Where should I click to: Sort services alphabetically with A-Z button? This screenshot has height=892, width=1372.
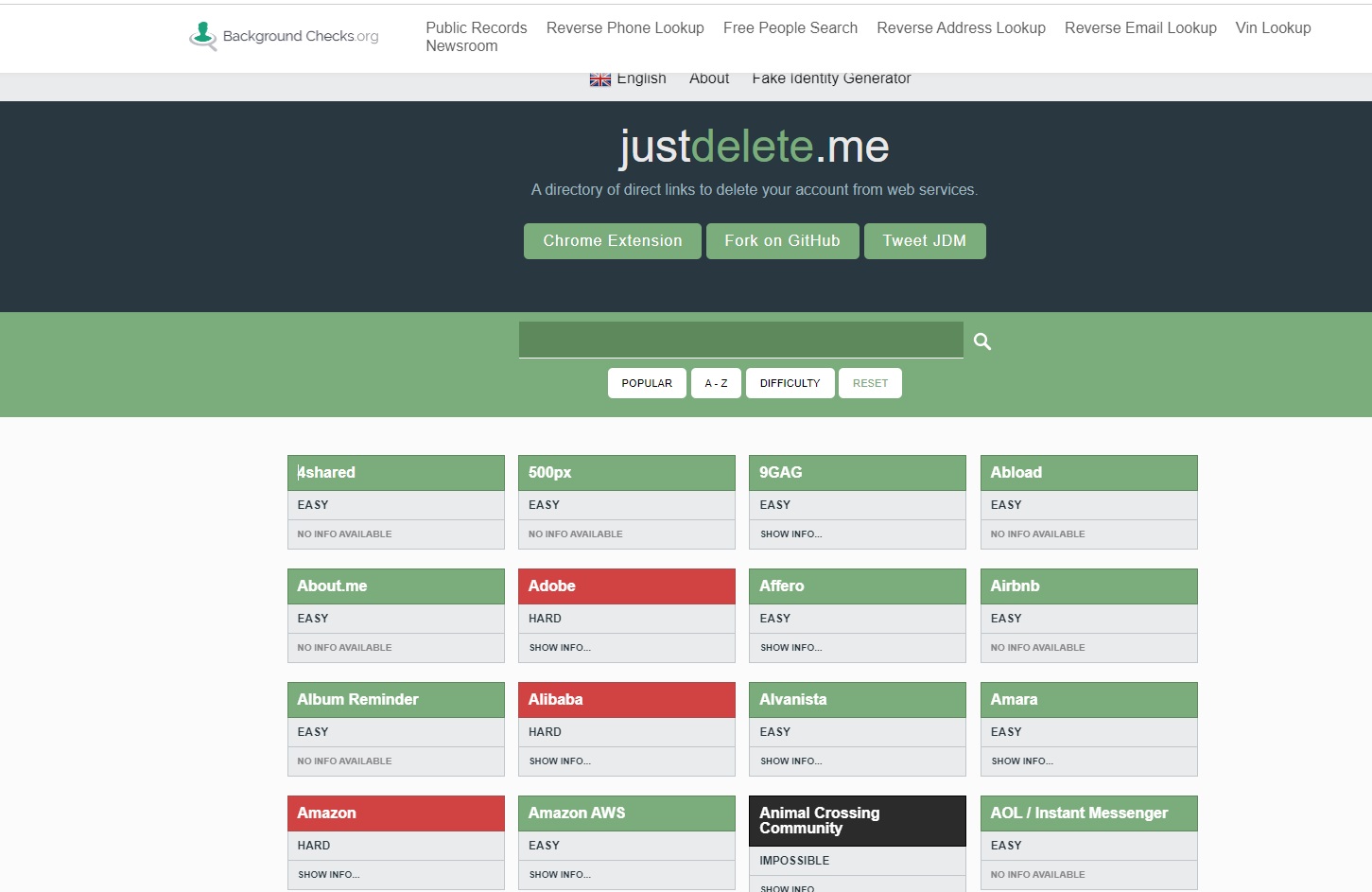pos(716,382)
